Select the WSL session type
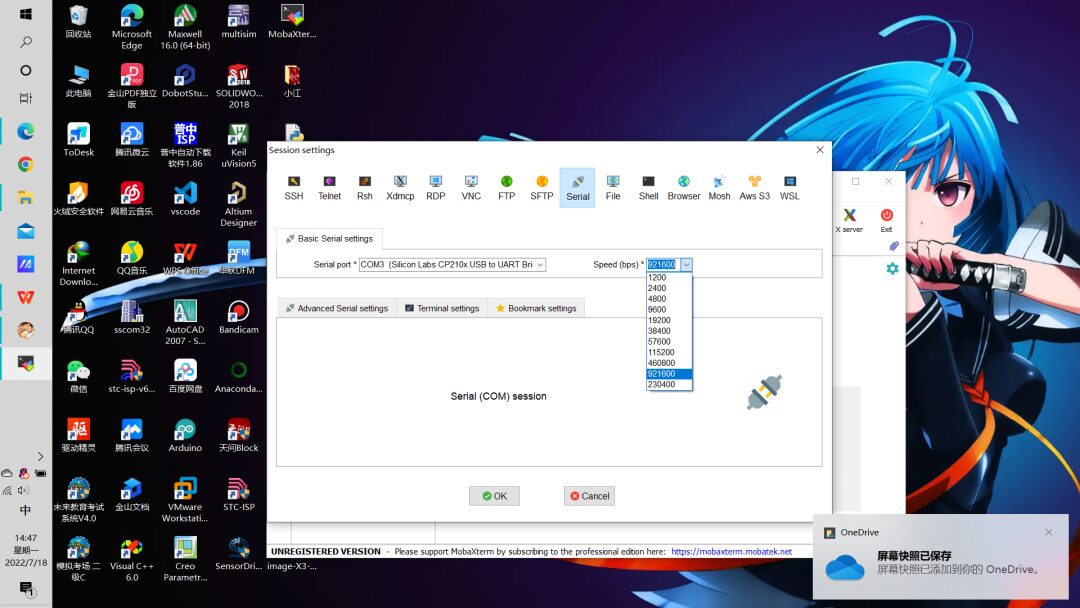 pos(789,187)
